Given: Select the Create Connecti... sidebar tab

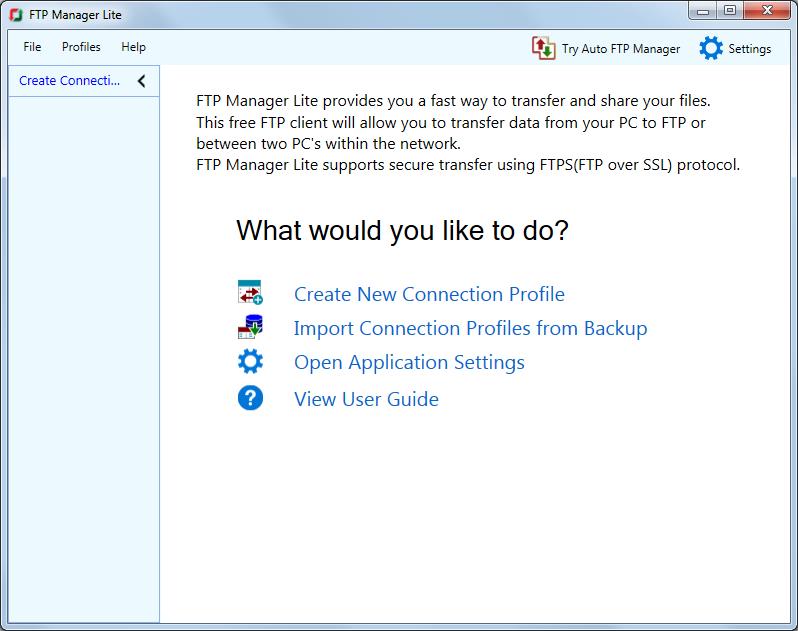Looking at the screenshot, I should point(70,80).
